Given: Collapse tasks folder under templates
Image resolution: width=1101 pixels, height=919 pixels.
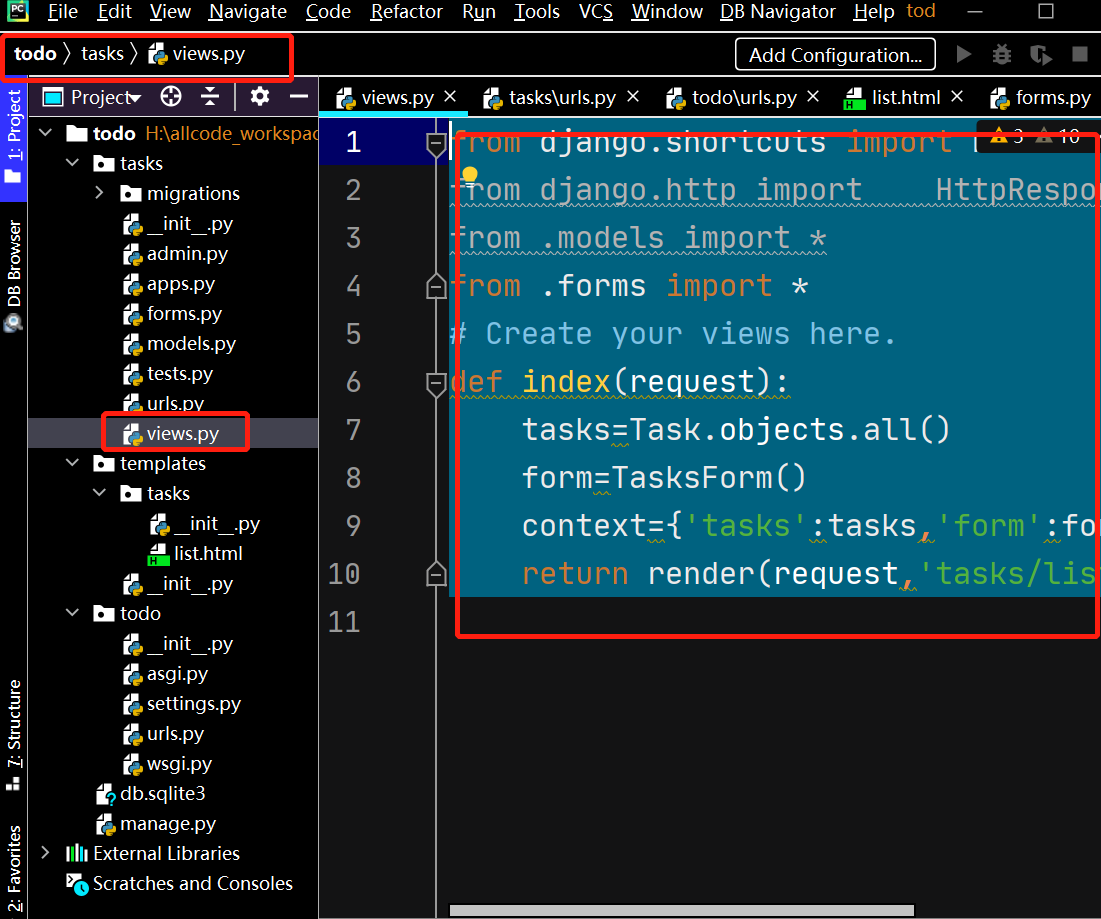Looking at the screenshot, I should [99, 493].
